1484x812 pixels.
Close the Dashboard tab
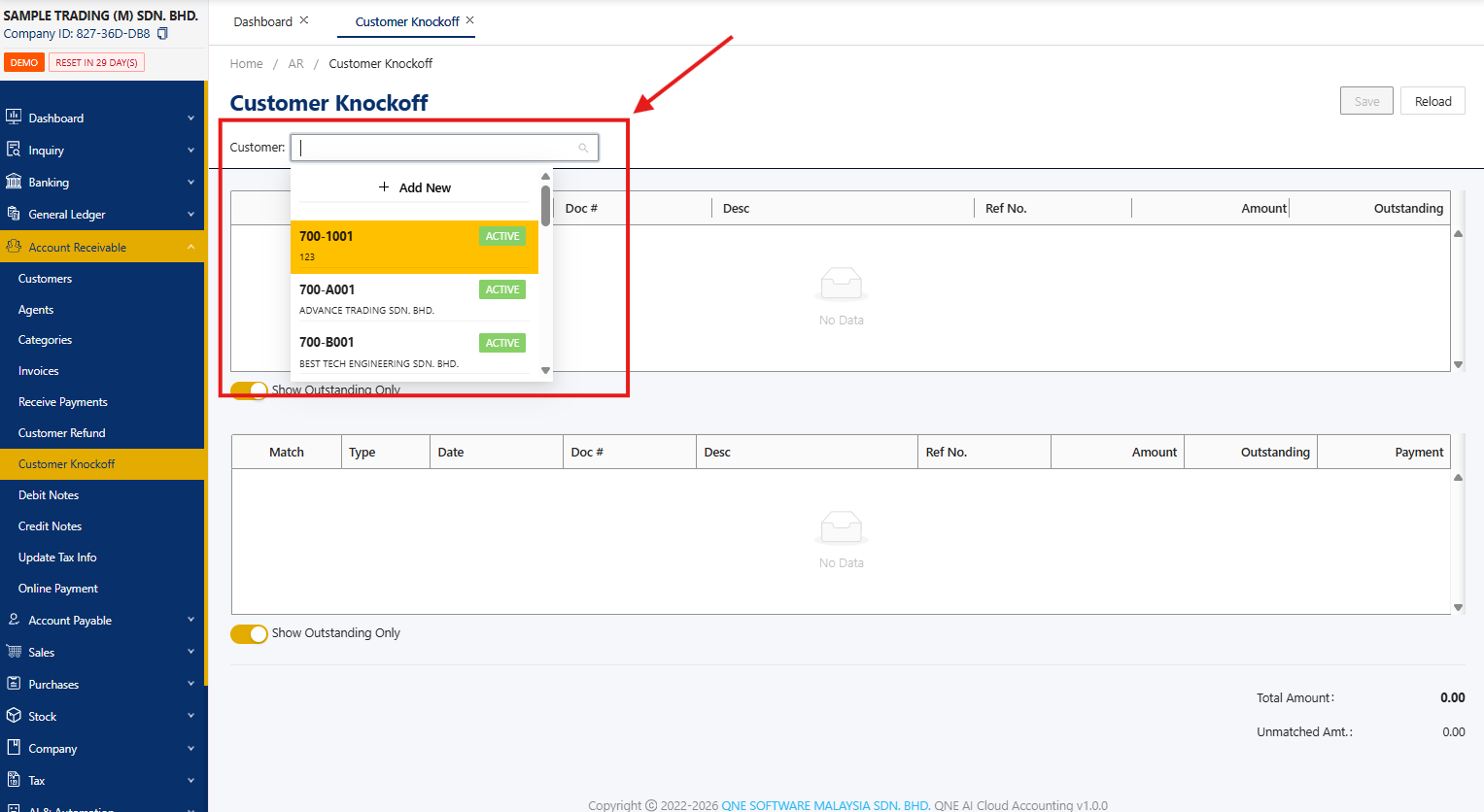(304, 20)
